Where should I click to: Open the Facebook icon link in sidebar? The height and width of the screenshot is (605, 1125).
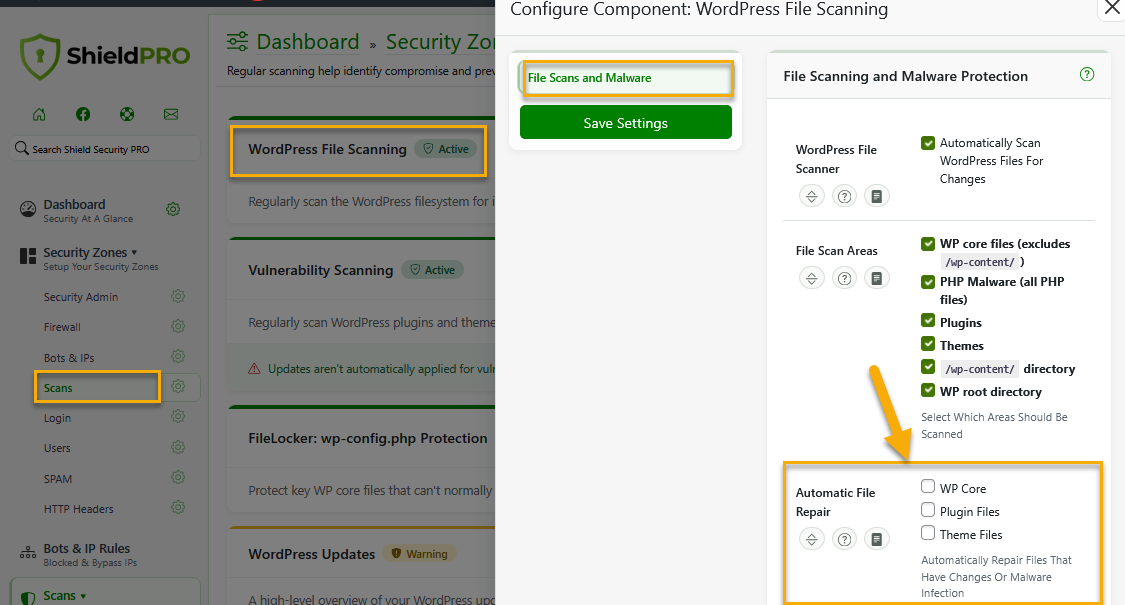(x=83, y=114)
